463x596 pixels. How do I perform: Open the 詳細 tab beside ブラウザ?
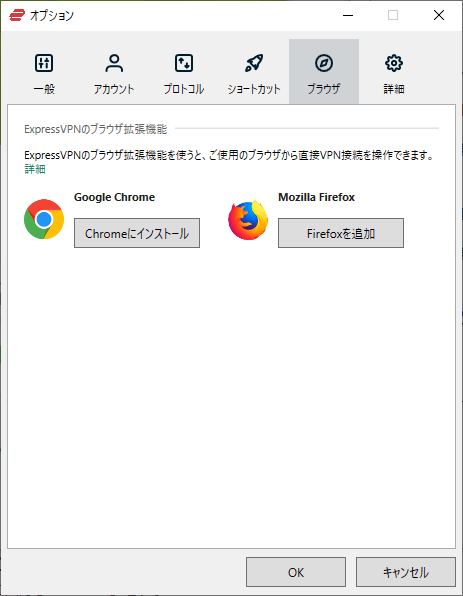coord(394,89)
